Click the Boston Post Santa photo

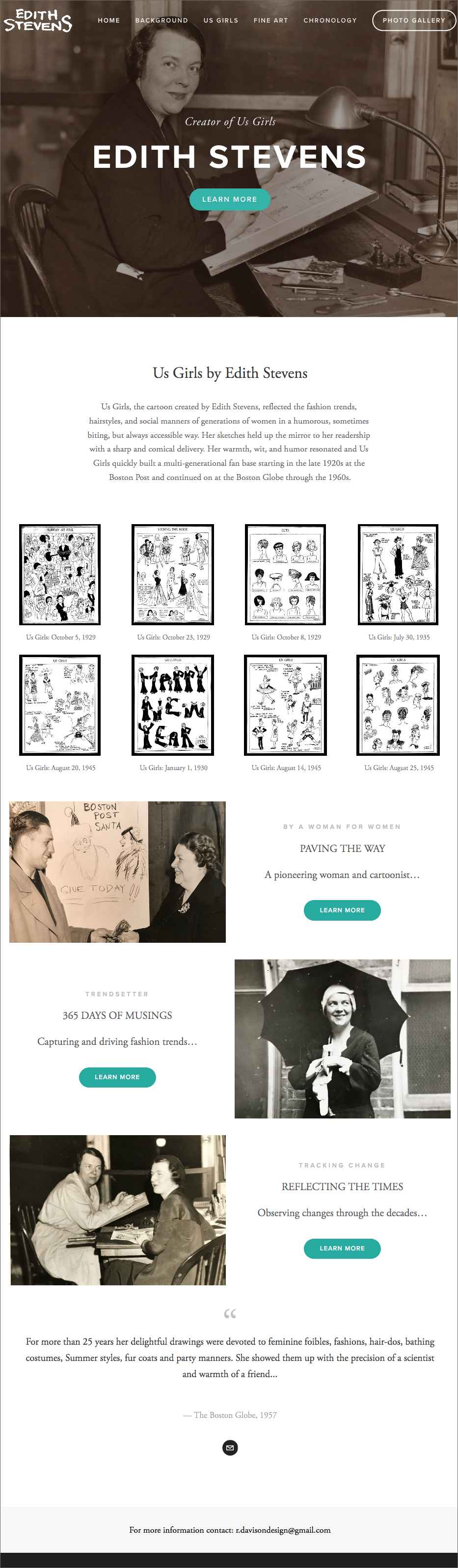pos(117,872)
